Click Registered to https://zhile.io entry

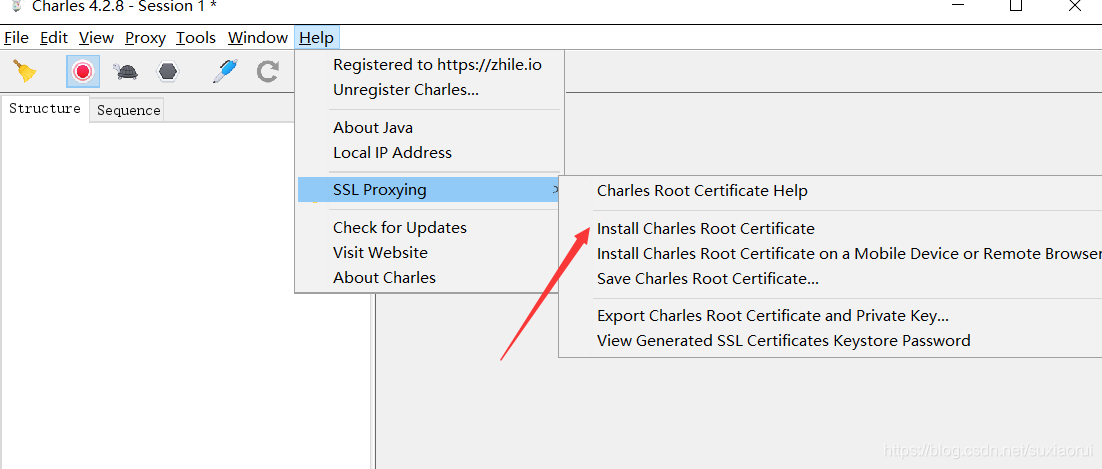437,65
